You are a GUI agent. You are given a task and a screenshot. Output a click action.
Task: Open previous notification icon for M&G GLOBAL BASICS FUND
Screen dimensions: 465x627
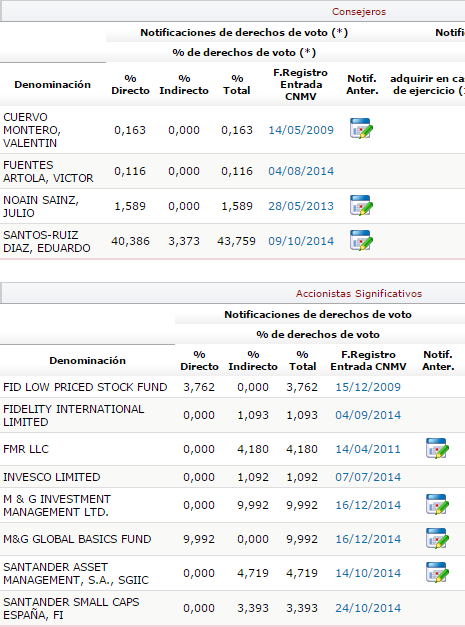[437, 538]
